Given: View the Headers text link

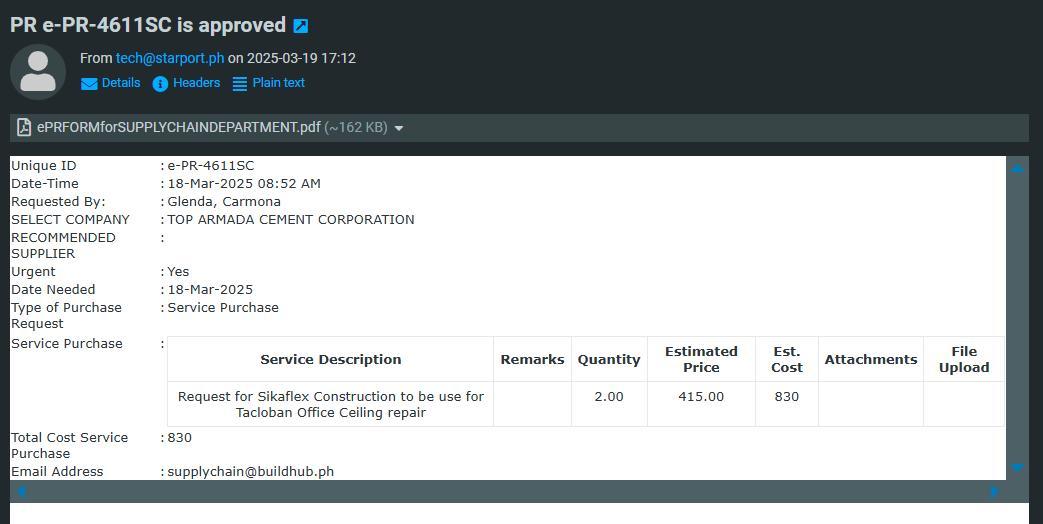Looking at the screenshot, I should tap(196, 83).
